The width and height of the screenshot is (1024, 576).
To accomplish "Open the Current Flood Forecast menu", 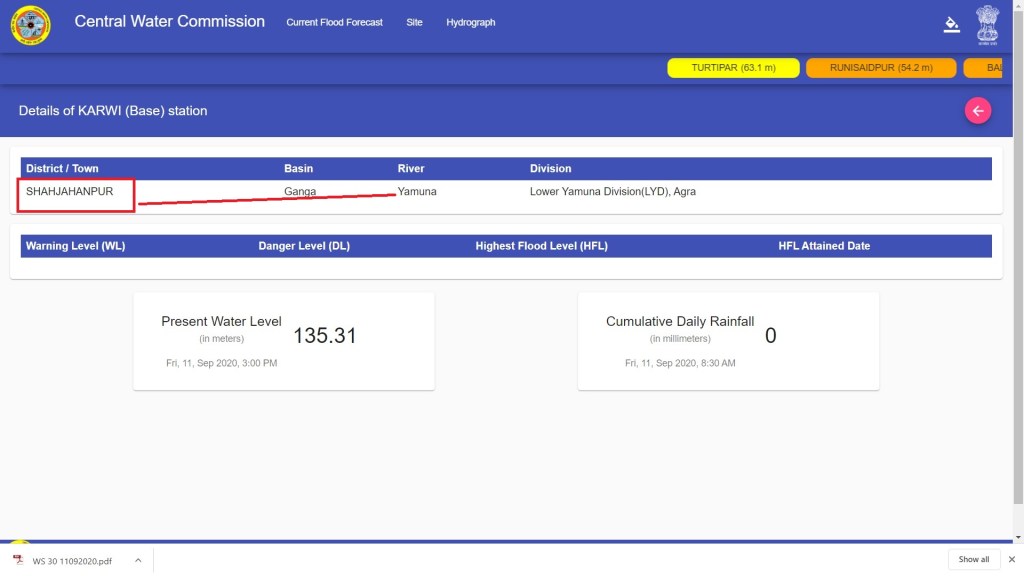I will (x=334, y=22).
